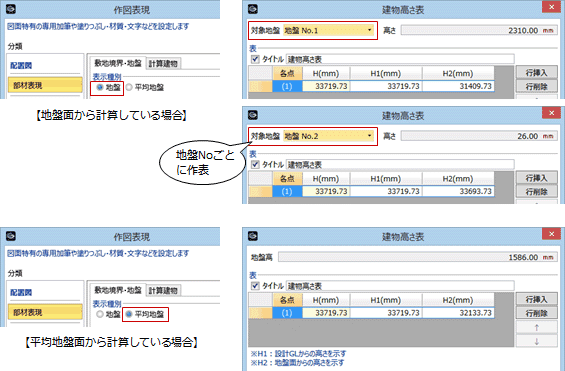Click title field 建物高さ表 in 地盤 No.1 dialog

tap(400, 59)
